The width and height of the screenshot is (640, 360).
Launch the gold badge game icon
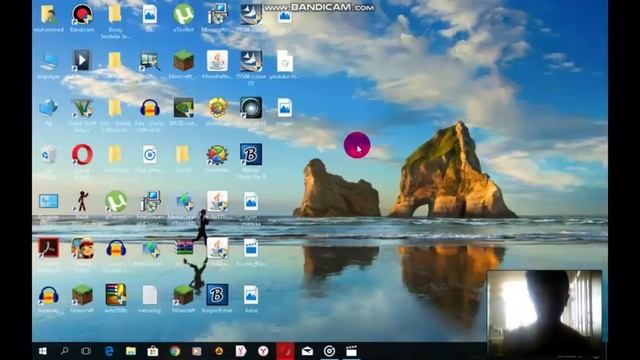pos(218,108)
